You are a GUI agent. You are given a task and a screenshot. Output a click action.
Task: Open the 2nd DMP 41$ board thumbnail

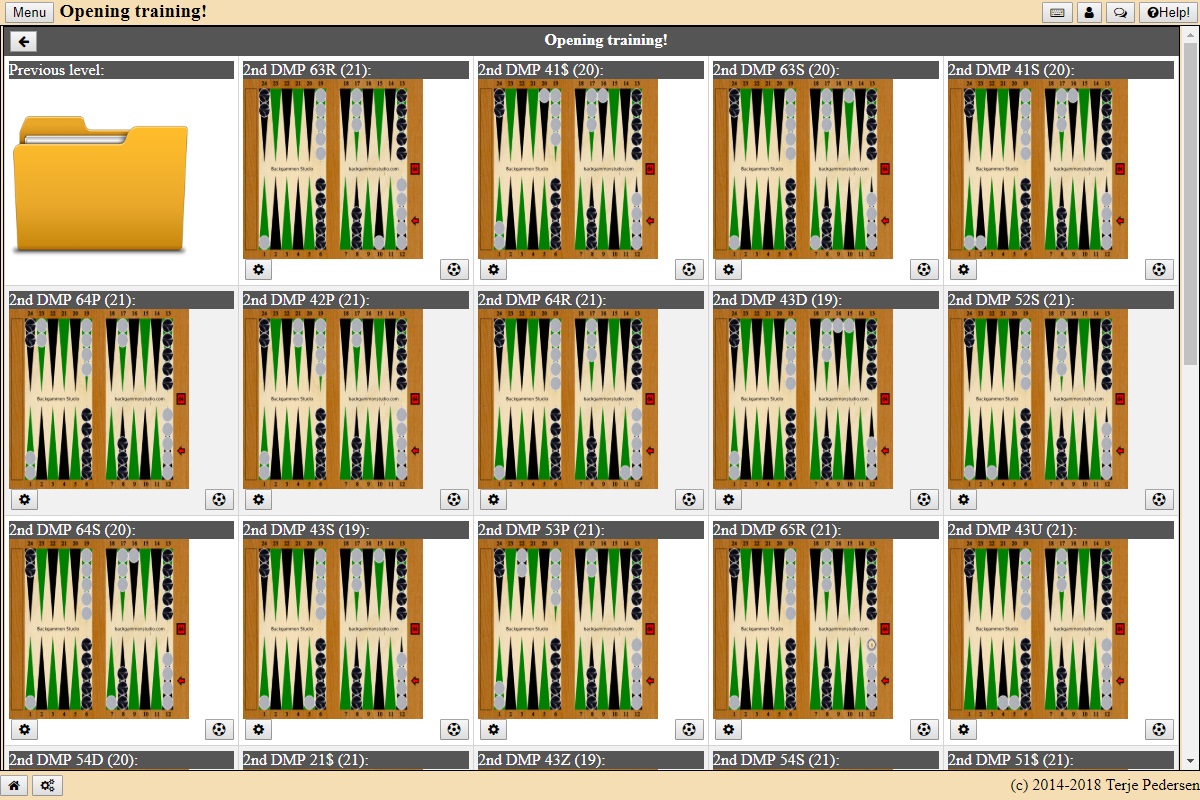568,169
